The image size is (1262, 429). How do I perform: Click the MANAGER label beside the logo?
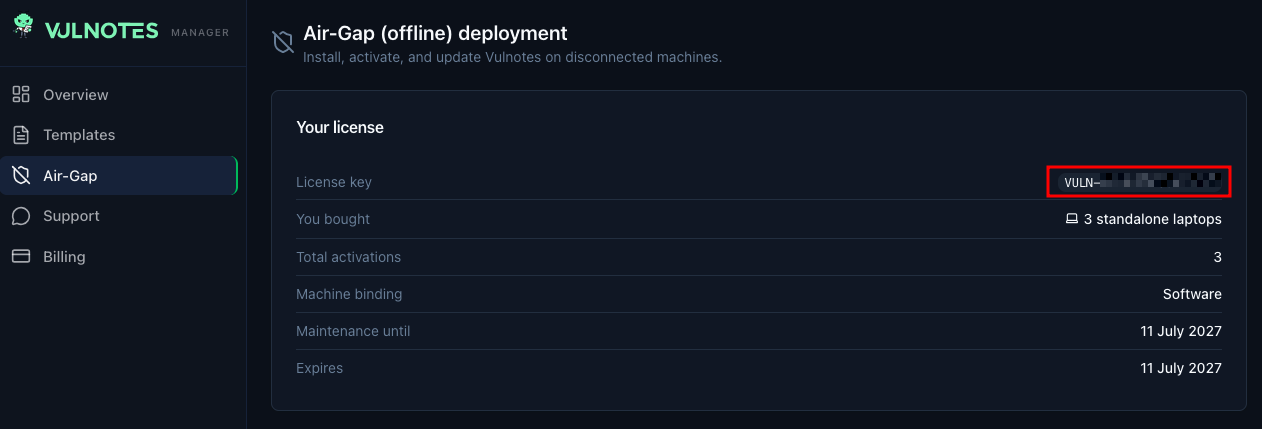(x=200, y=32)
